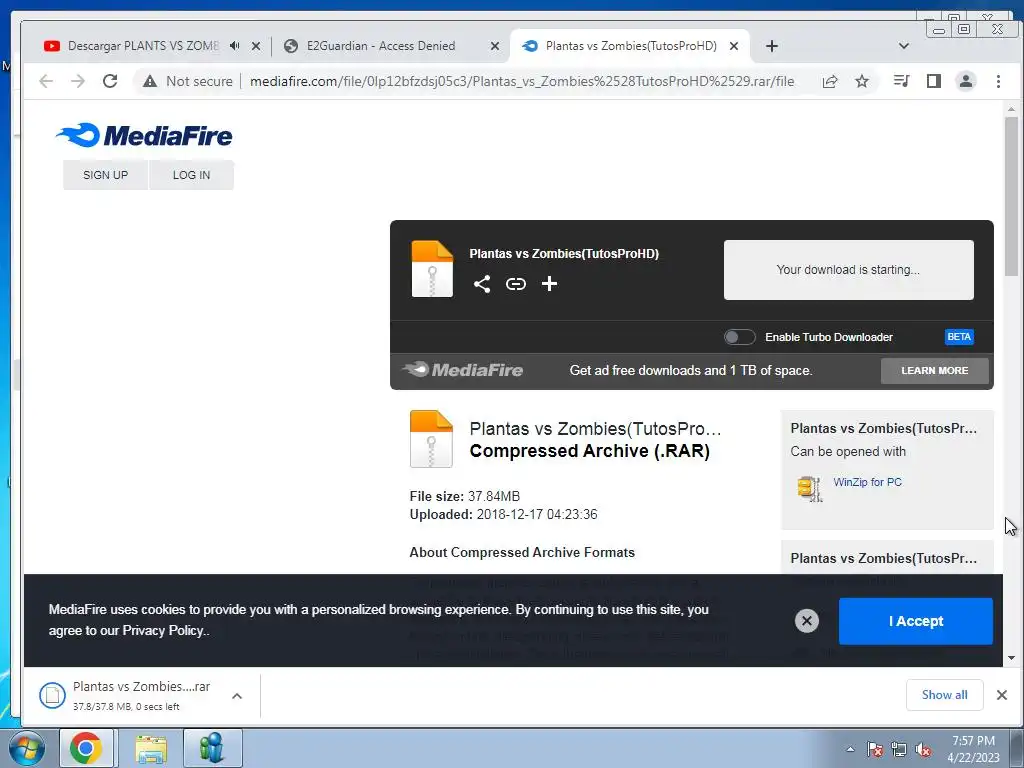The height and width of the screenshot is (768, 1024).
Task: Click the share icon under the file name
Action: [x=482, y=283]
